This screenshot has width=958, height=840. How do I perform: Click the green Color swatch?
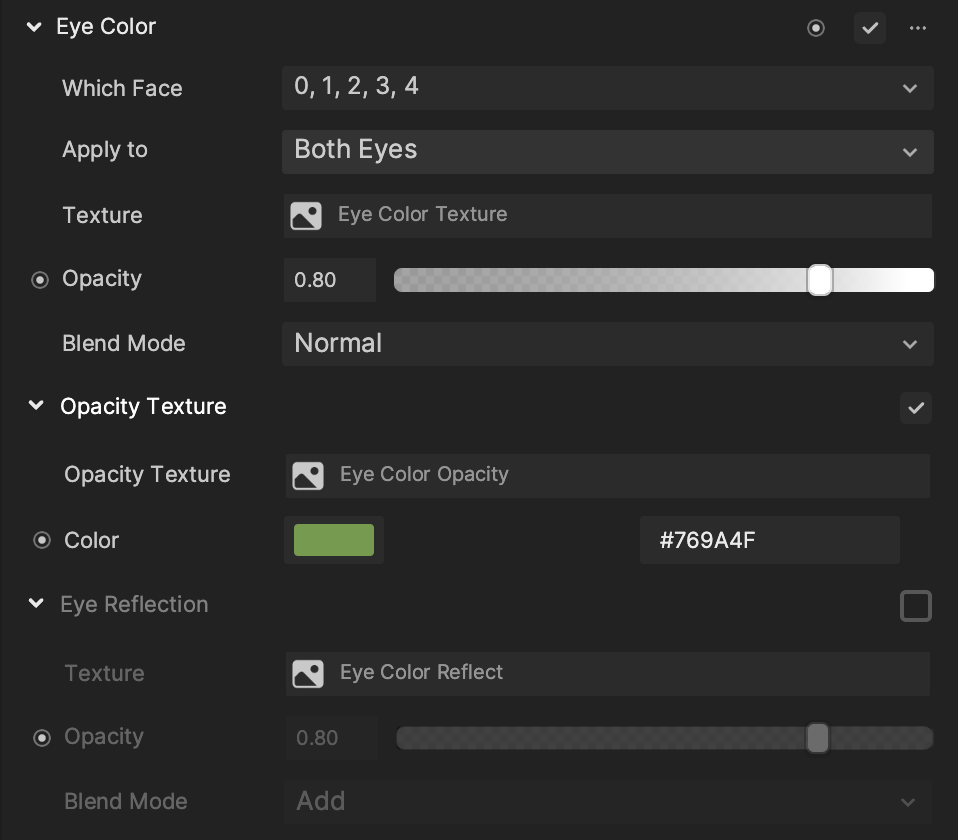tap(334, 540)
